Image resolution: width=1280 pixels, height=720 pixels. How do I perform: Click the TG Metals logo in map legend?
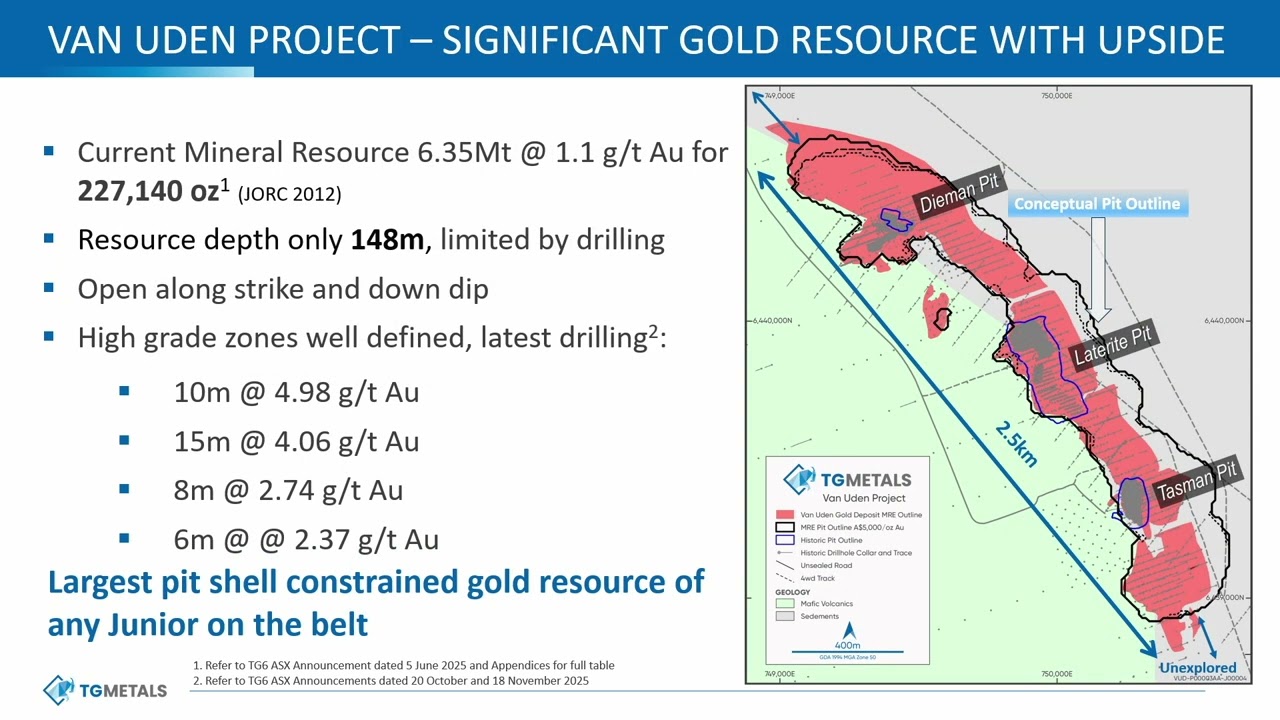847,479
